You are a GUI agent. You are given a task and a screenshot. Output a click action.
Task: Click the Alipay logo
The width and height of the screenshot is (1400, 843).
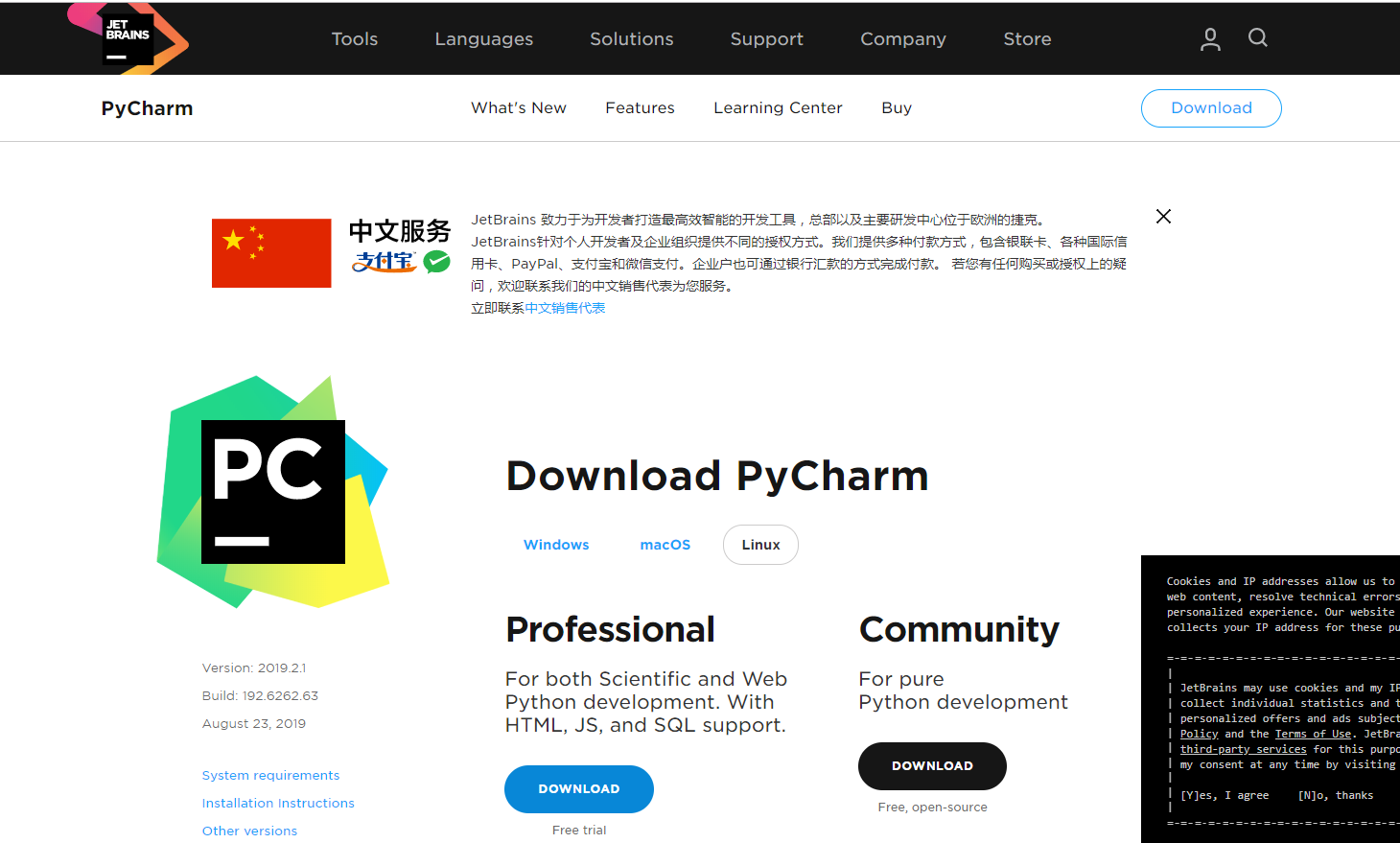pyautogui.click(x=384, y=261)
